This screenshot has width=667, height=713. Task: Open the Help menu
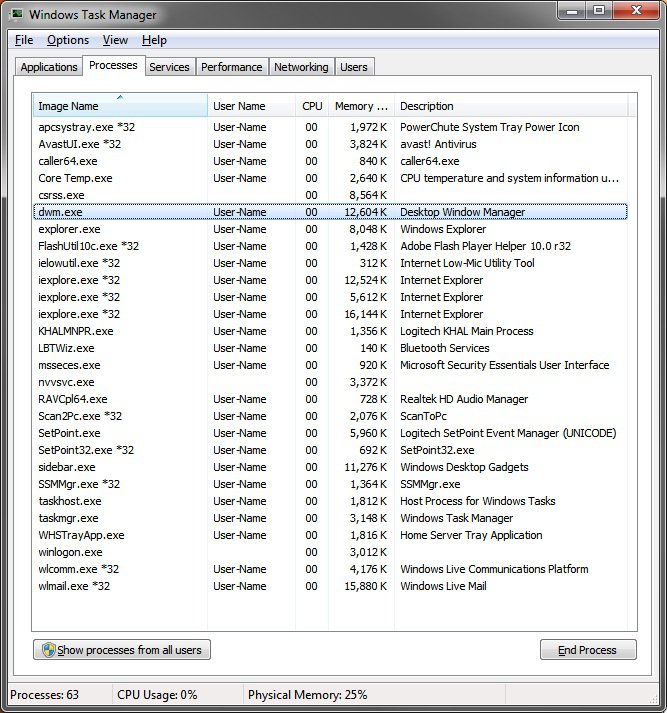point(154,40)
